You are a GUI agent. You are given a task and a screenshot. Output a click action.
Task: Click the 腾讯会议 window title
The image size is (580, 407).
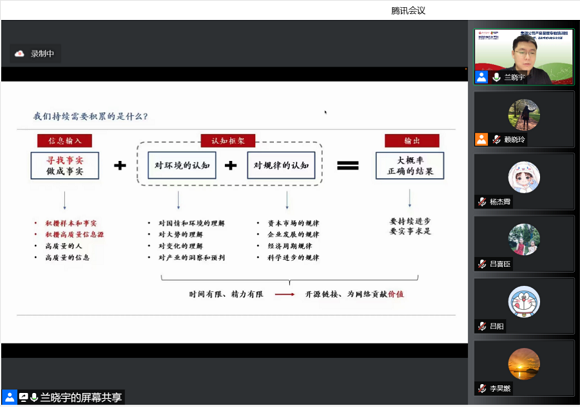(408, 11)
